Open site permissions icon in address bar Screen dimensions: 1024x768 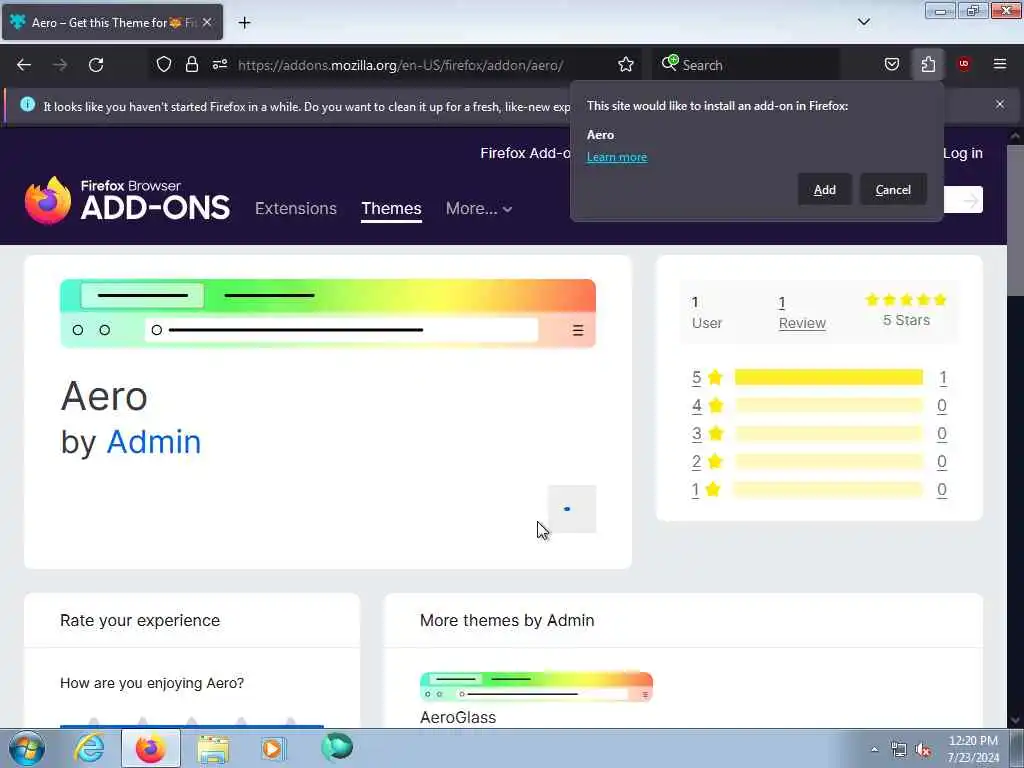[x=220, y=64]
